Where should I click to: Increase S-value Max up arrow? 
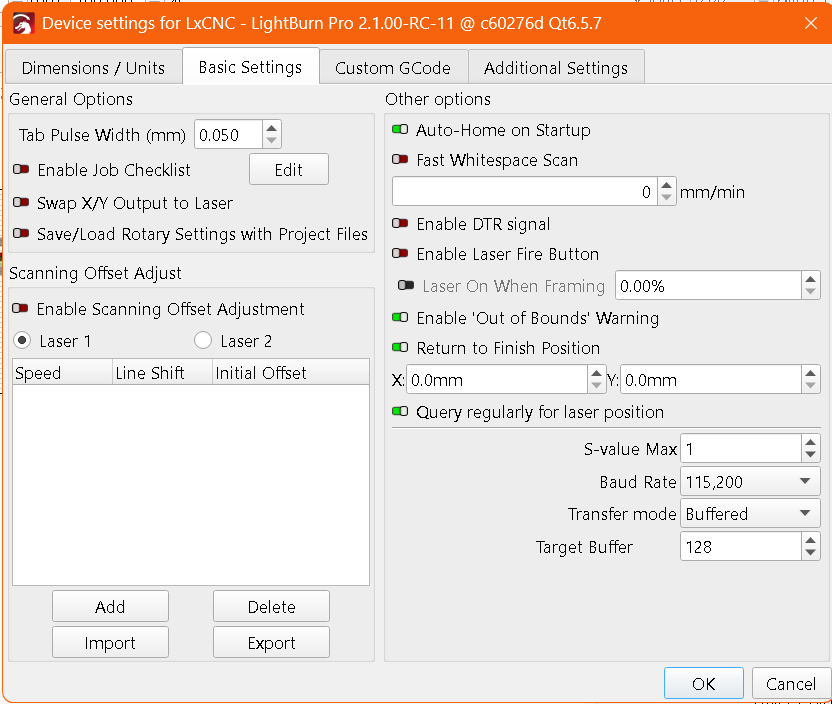810,442
